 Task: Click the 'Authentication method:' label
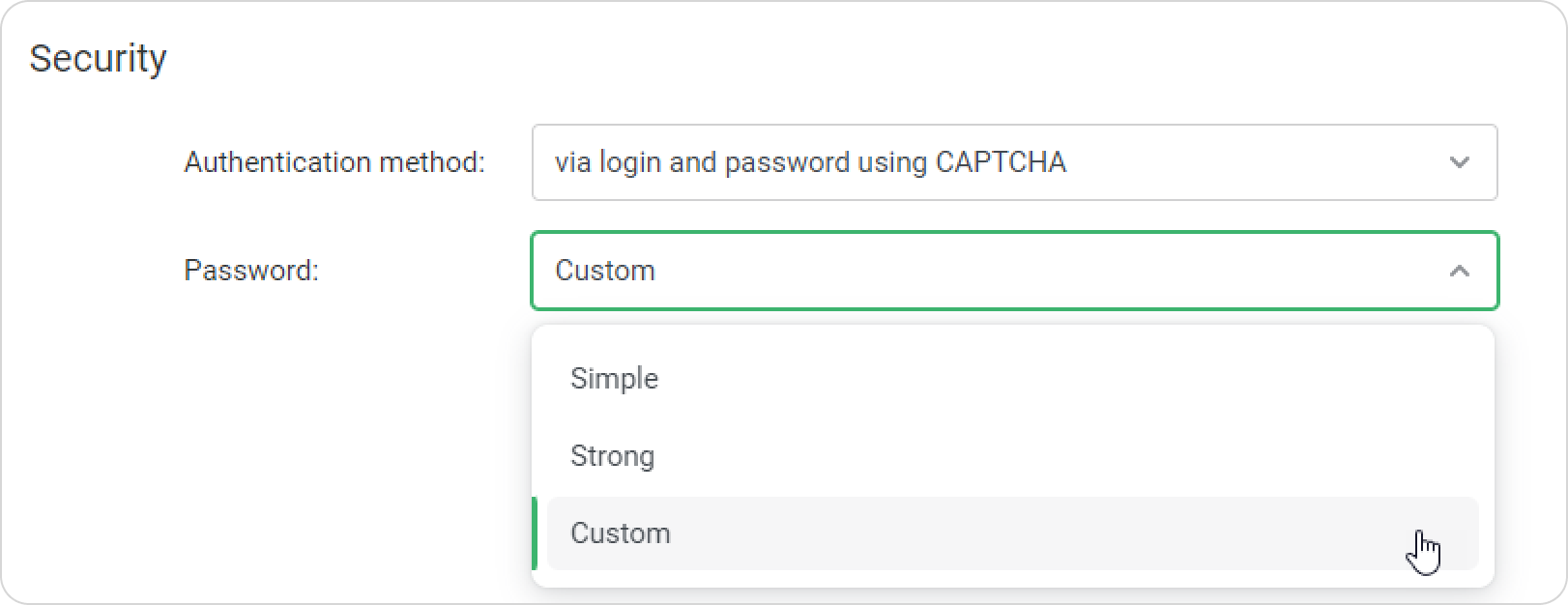coord(334,162)
